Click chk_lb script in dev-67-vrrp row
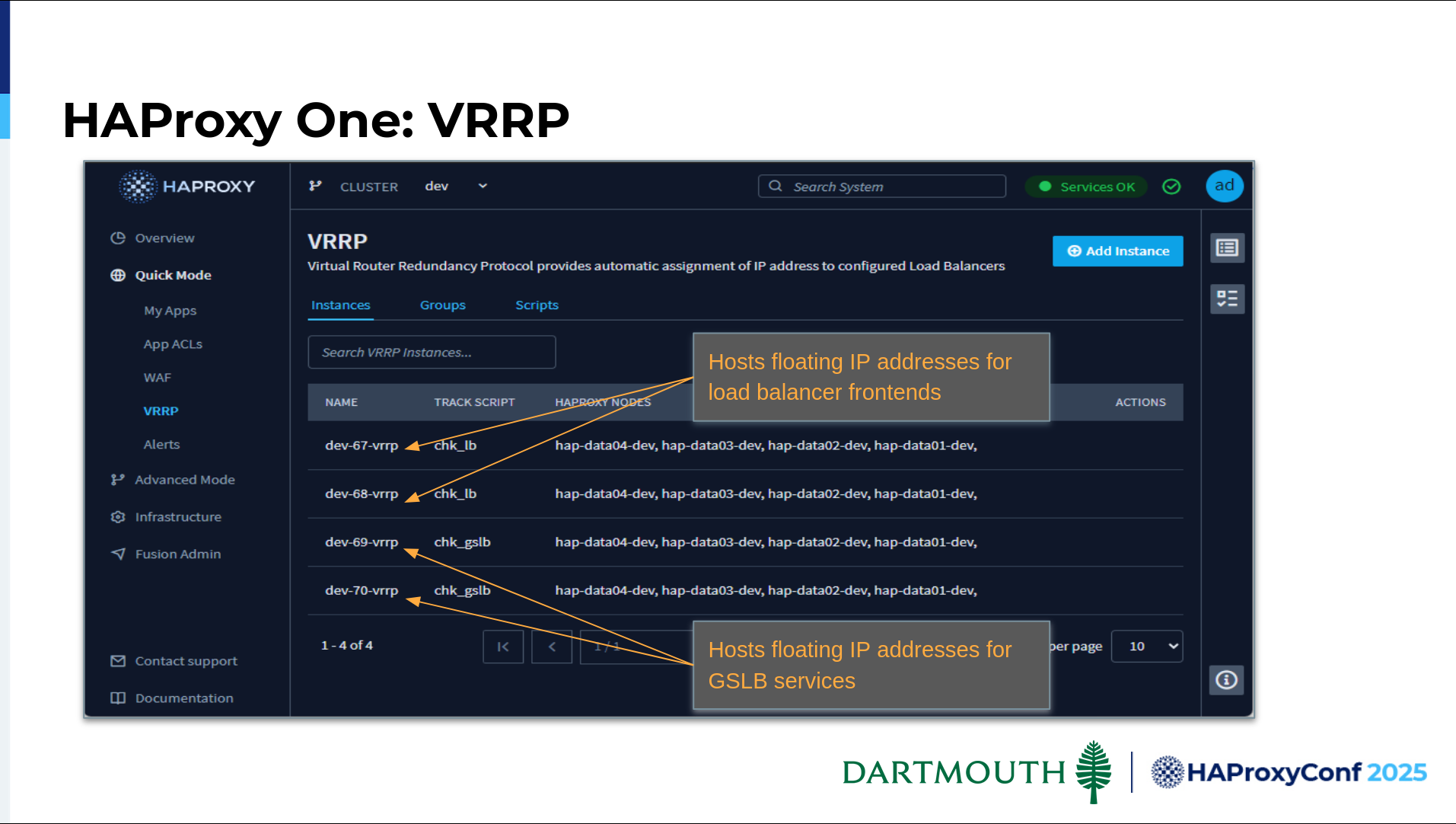This screenshot has height=824, width=1456. [455, 446]
